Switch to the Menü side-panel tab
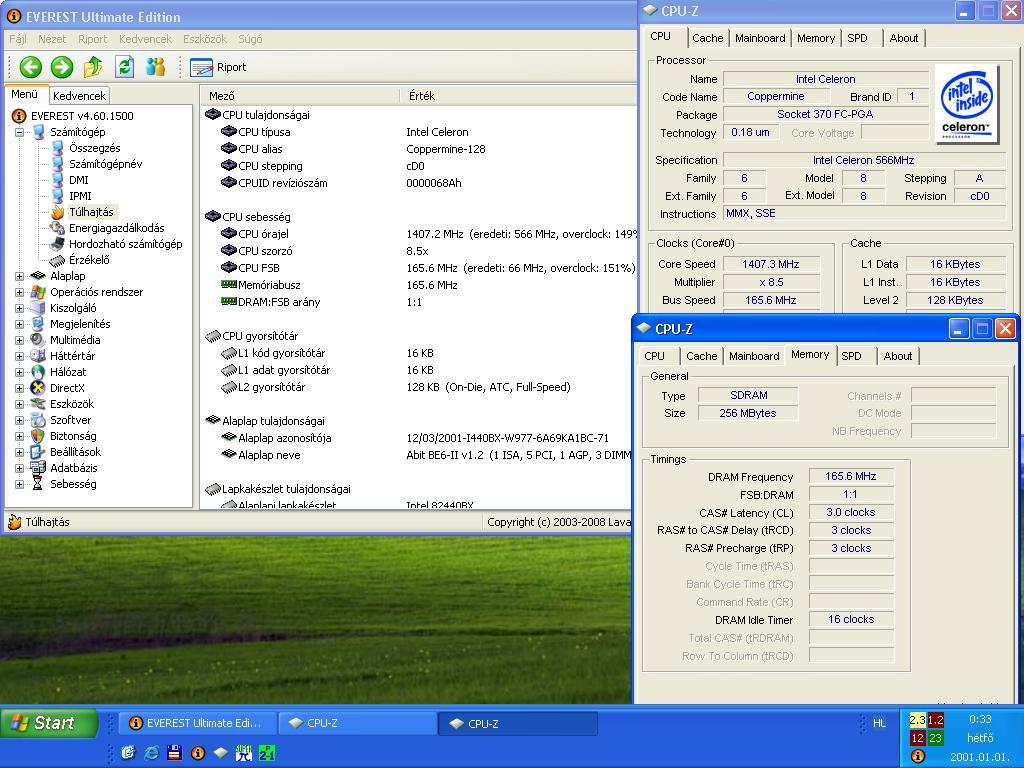This screenshot has width=1024, height=768. (x=25, y=95)
